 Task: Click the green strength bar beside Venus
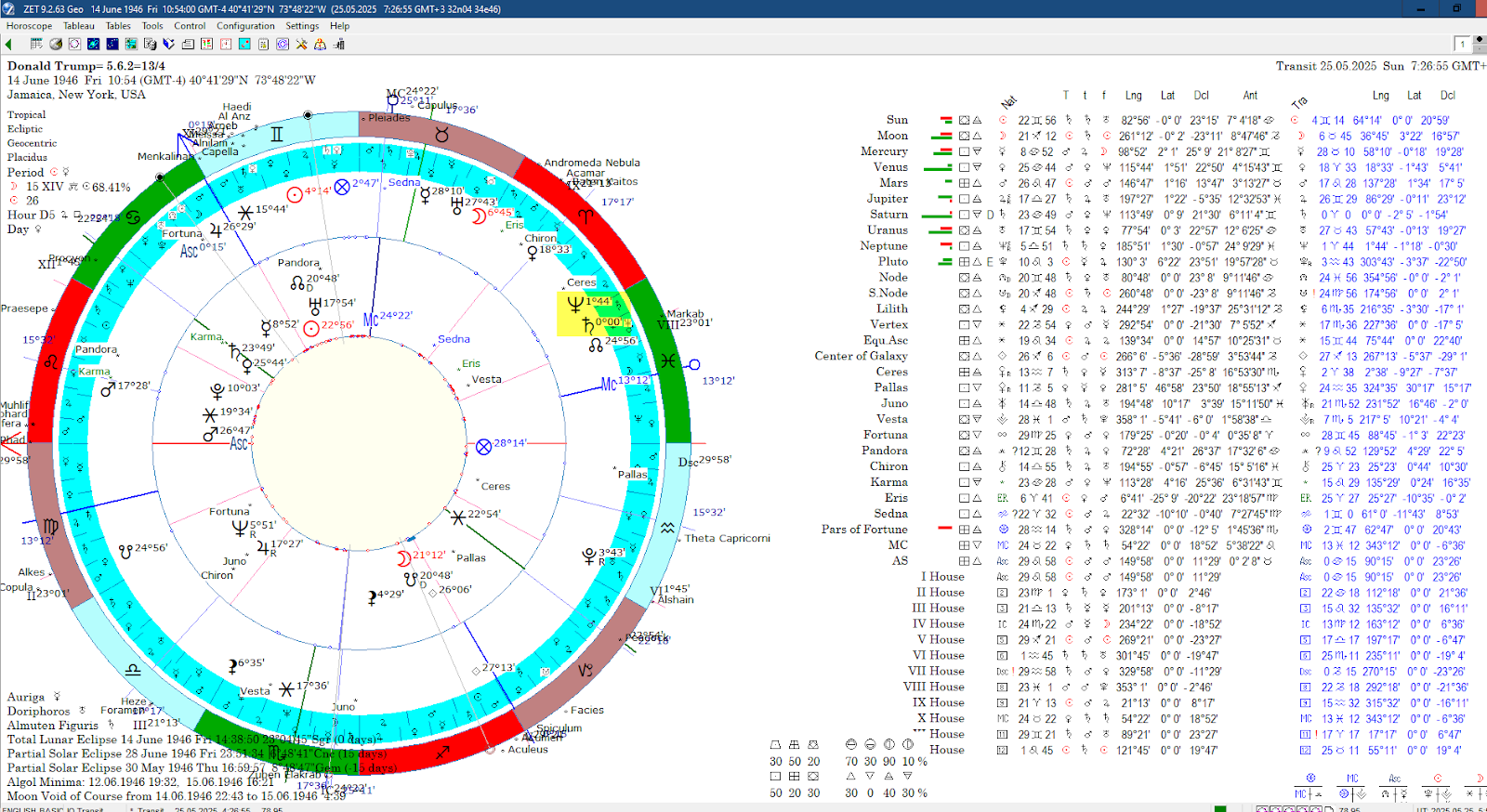pos(938,167)
